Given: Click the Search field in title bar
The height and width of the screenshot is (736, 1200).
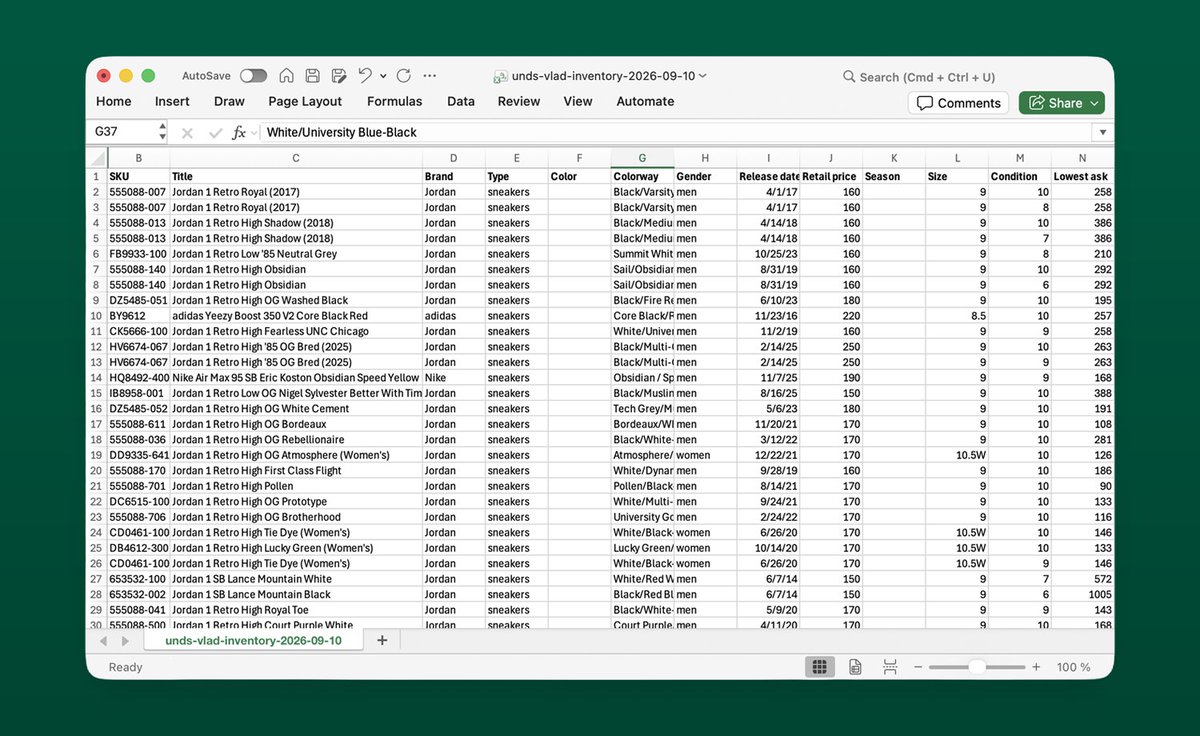Looking at the screenshot, I should 919,77.
